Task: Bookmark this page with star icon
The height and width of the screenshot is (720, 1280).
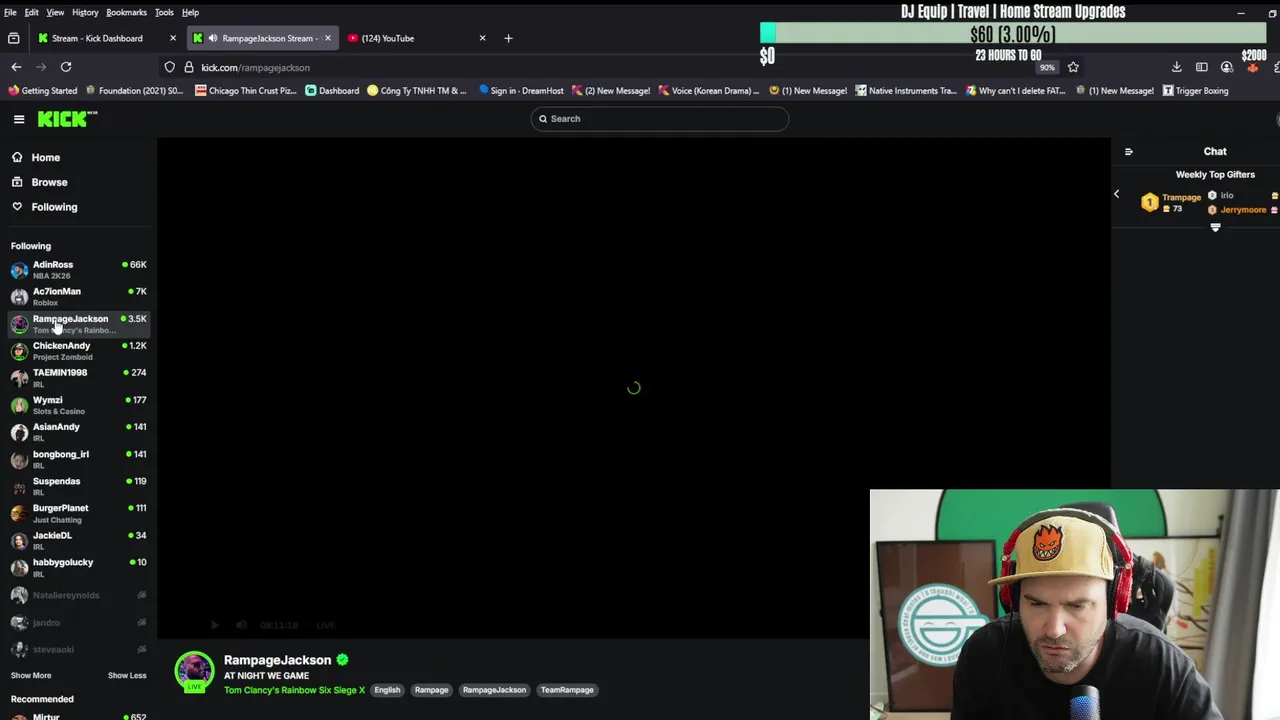Action: coord(1073,67)
